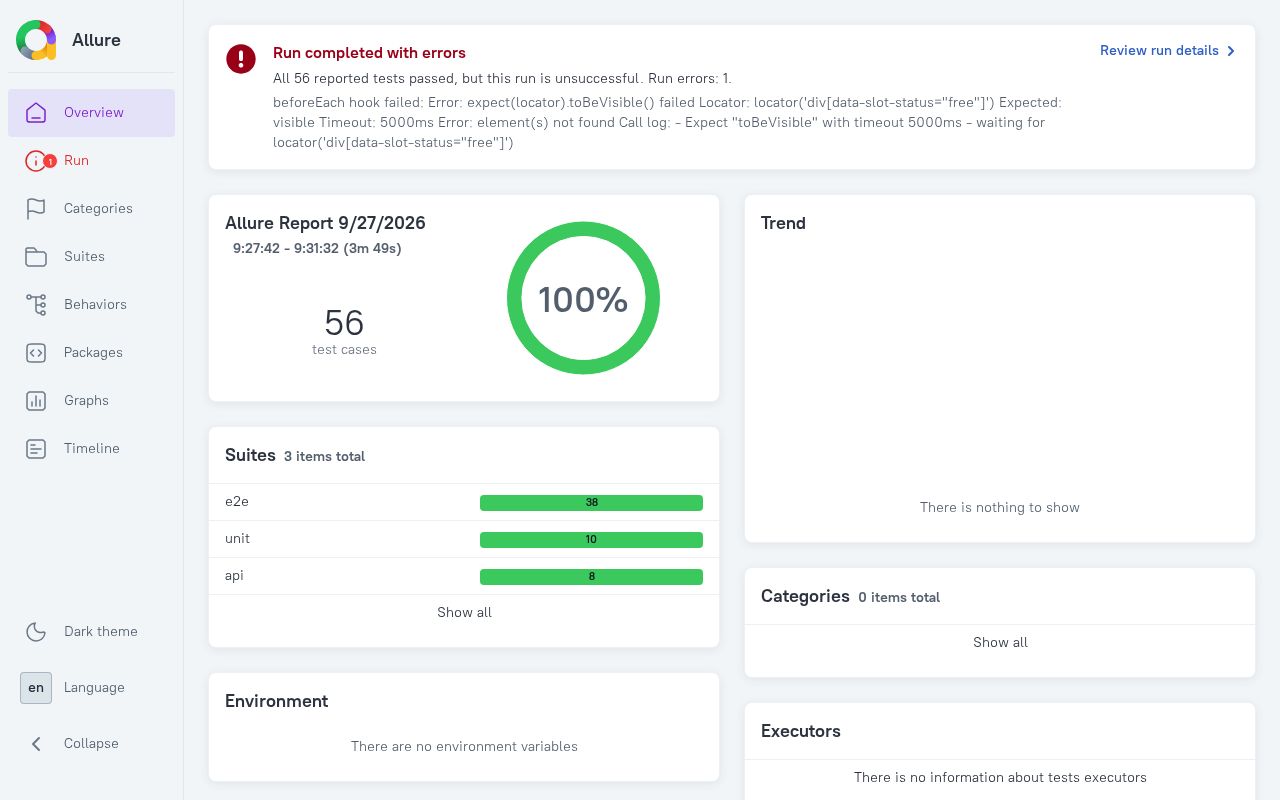Open the api suite row
The image size is (1280, 800).
click(464, 576)
